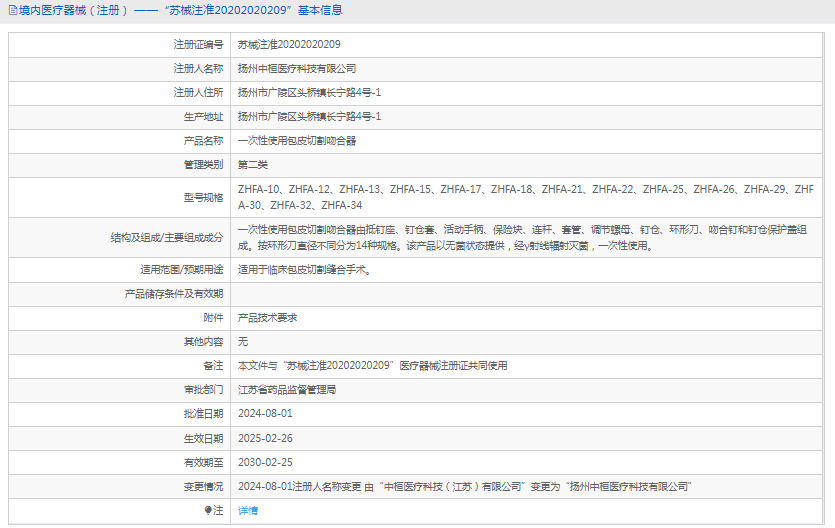Click the document icon before the page title

(13, 10)
